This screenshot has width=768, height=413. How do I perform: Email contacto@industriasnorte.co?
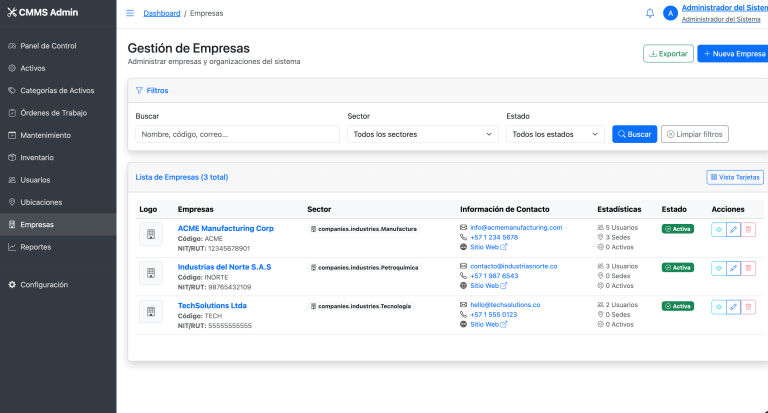click(x=514, y=266)
